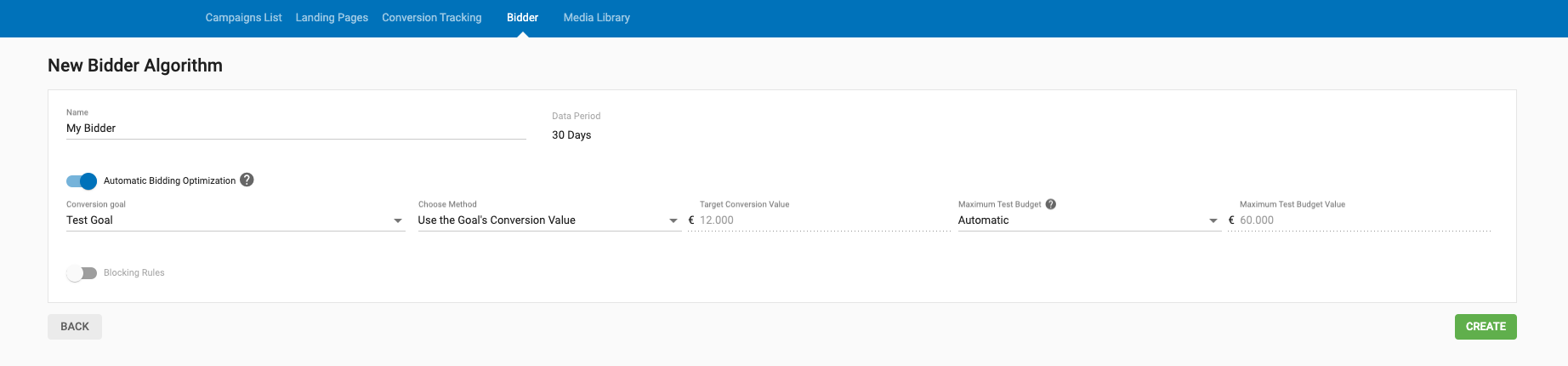Enable the Blocking Rules toggle

click(x=82, y=273)
